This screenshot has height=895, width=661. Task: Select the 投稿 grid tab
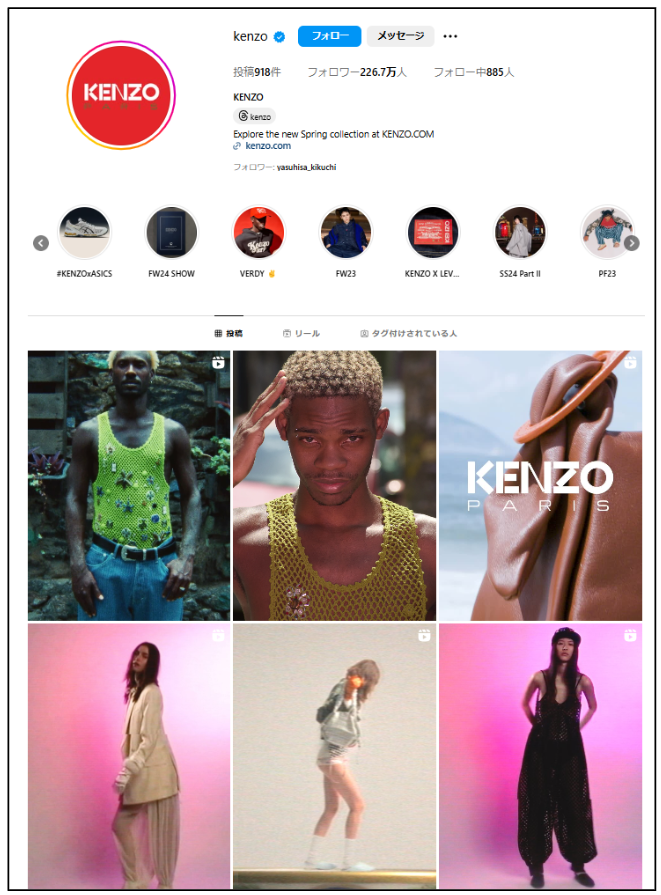pos(228,333)
